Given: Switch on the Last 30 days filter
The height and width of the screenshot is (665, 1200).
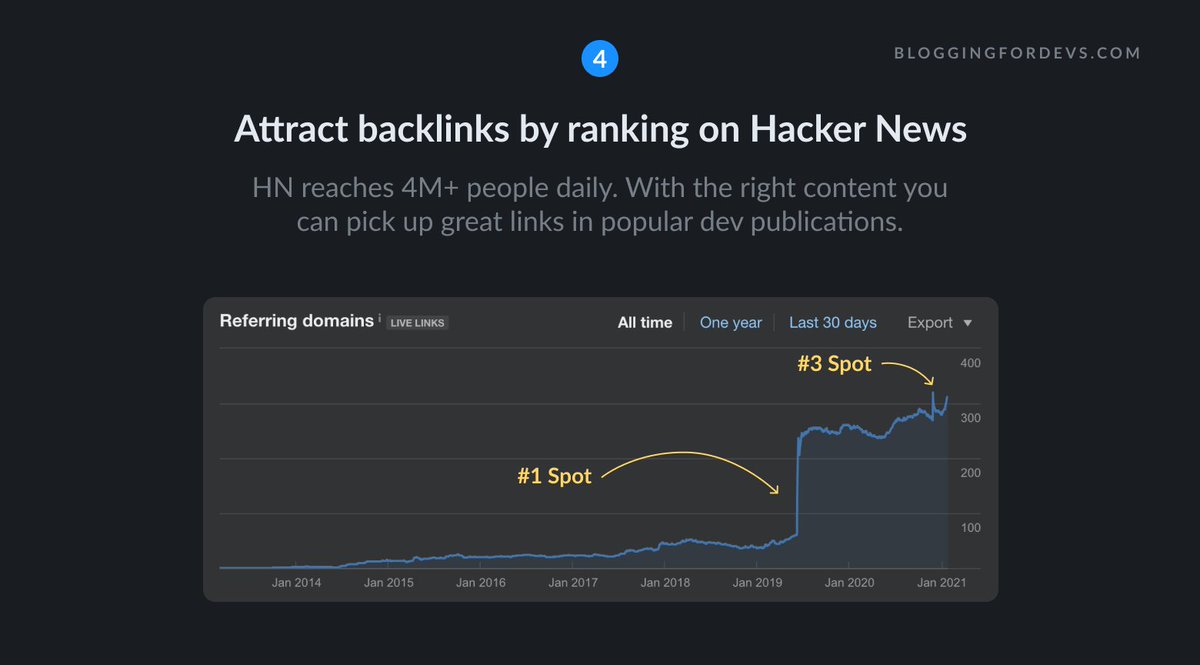Looking at the screenshot, I should pyautogui.click(x=833, y=322).
